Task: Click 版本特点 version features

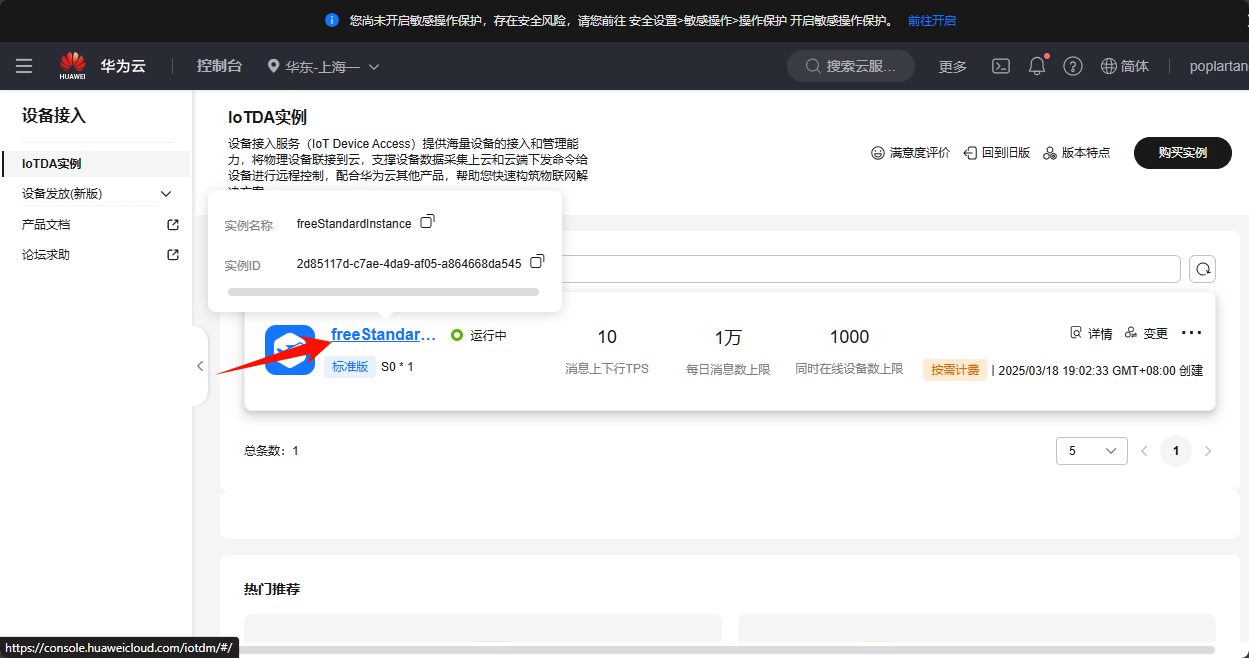Action: (1077, 153)
